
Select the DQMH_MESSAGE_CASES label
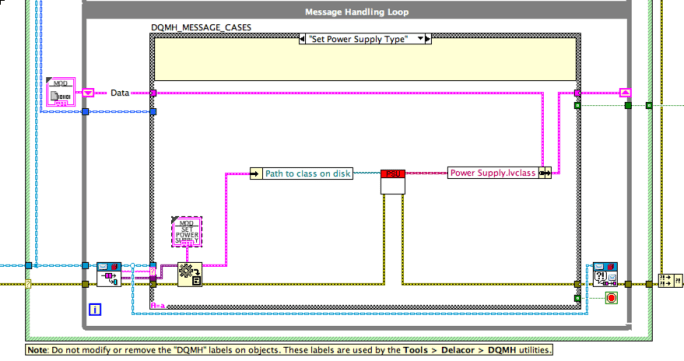point(201,27)
